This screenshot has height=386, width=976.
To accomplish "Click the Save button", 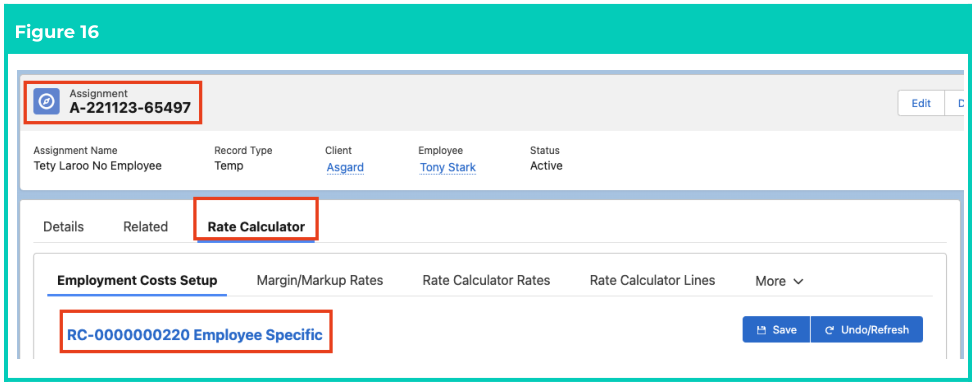I will tap(776, 330).
